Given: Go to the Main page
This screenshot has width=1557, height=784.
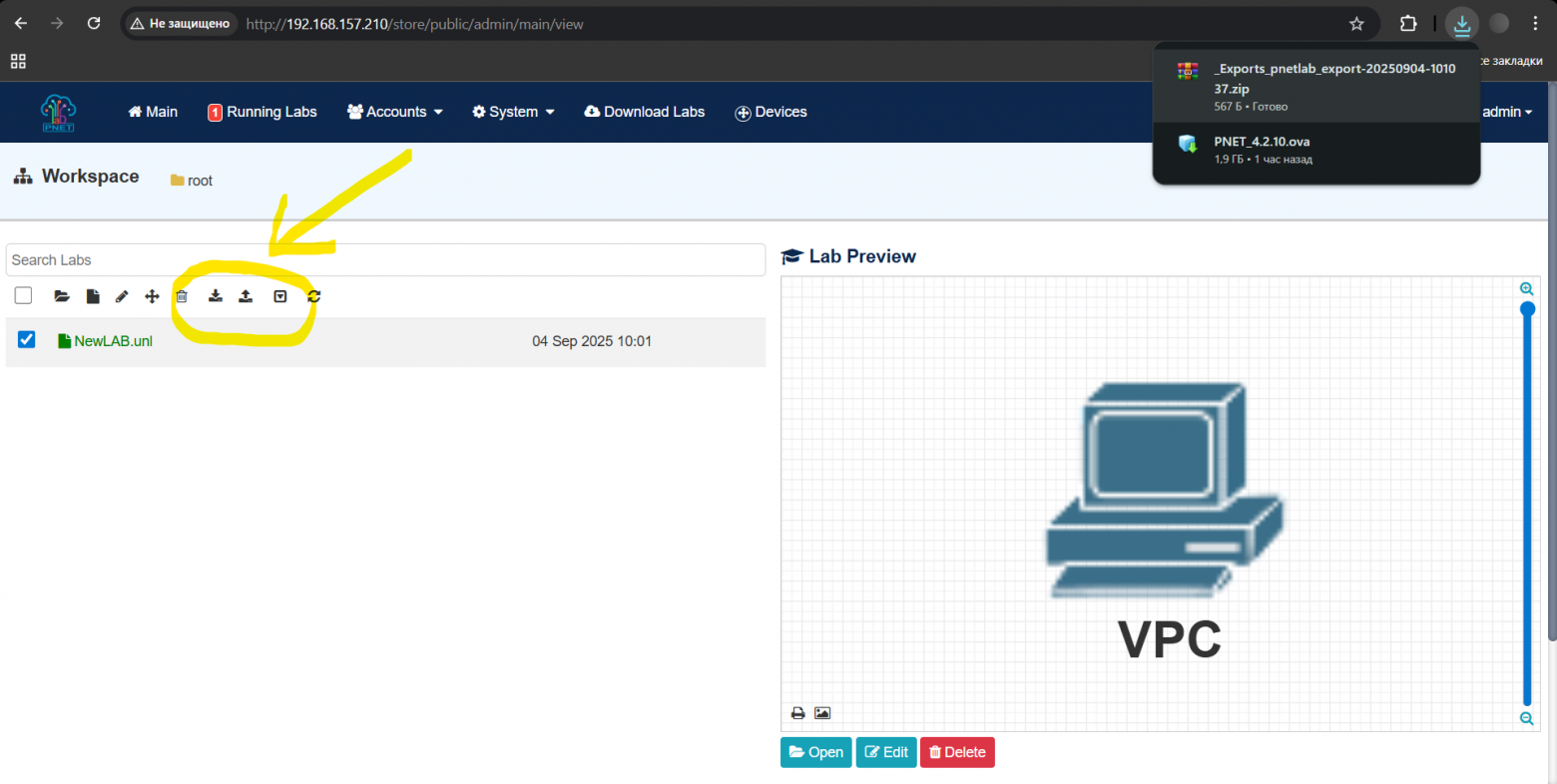Looking at the screenshot, I should click(153, 112).
